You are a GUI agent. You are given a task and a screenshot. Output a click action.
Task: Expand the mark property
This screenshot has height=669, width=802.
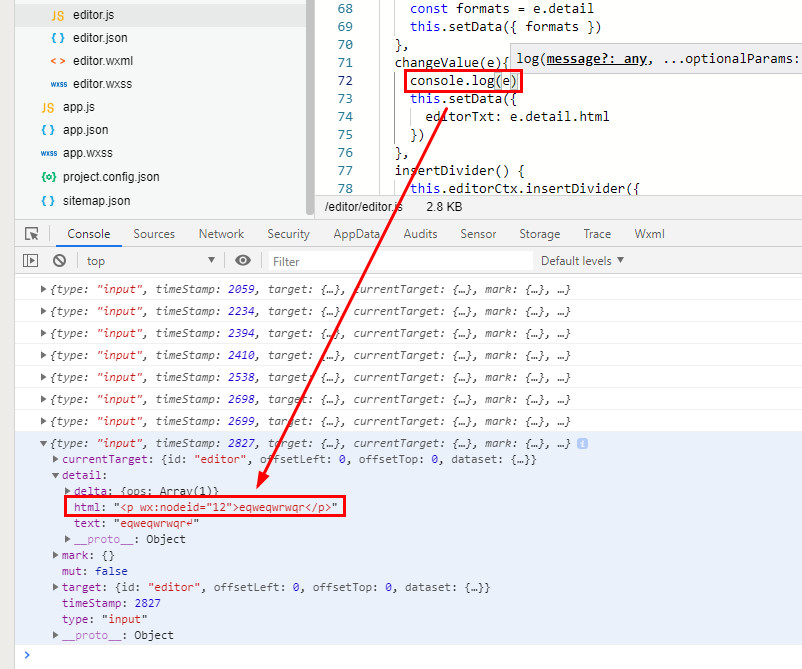[56, 555]
